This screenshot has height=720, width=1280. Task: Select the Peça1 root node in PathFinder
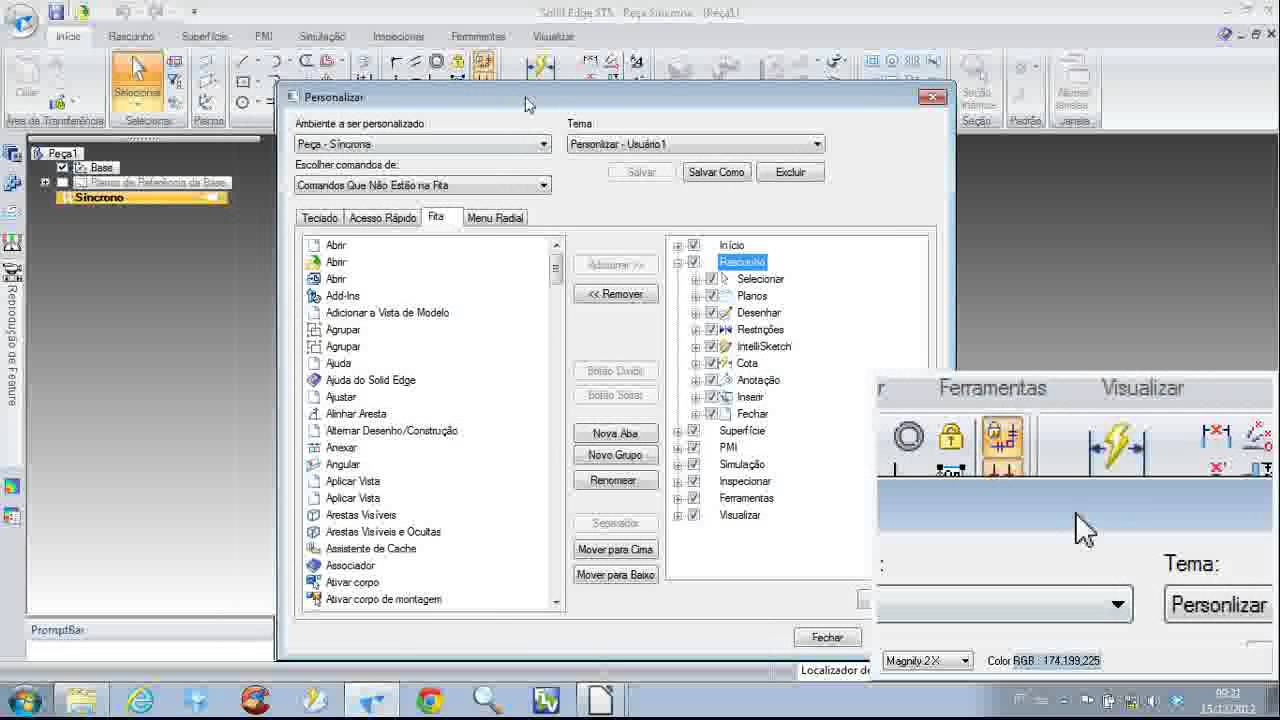pyautogui.click(x=62, y=153)
